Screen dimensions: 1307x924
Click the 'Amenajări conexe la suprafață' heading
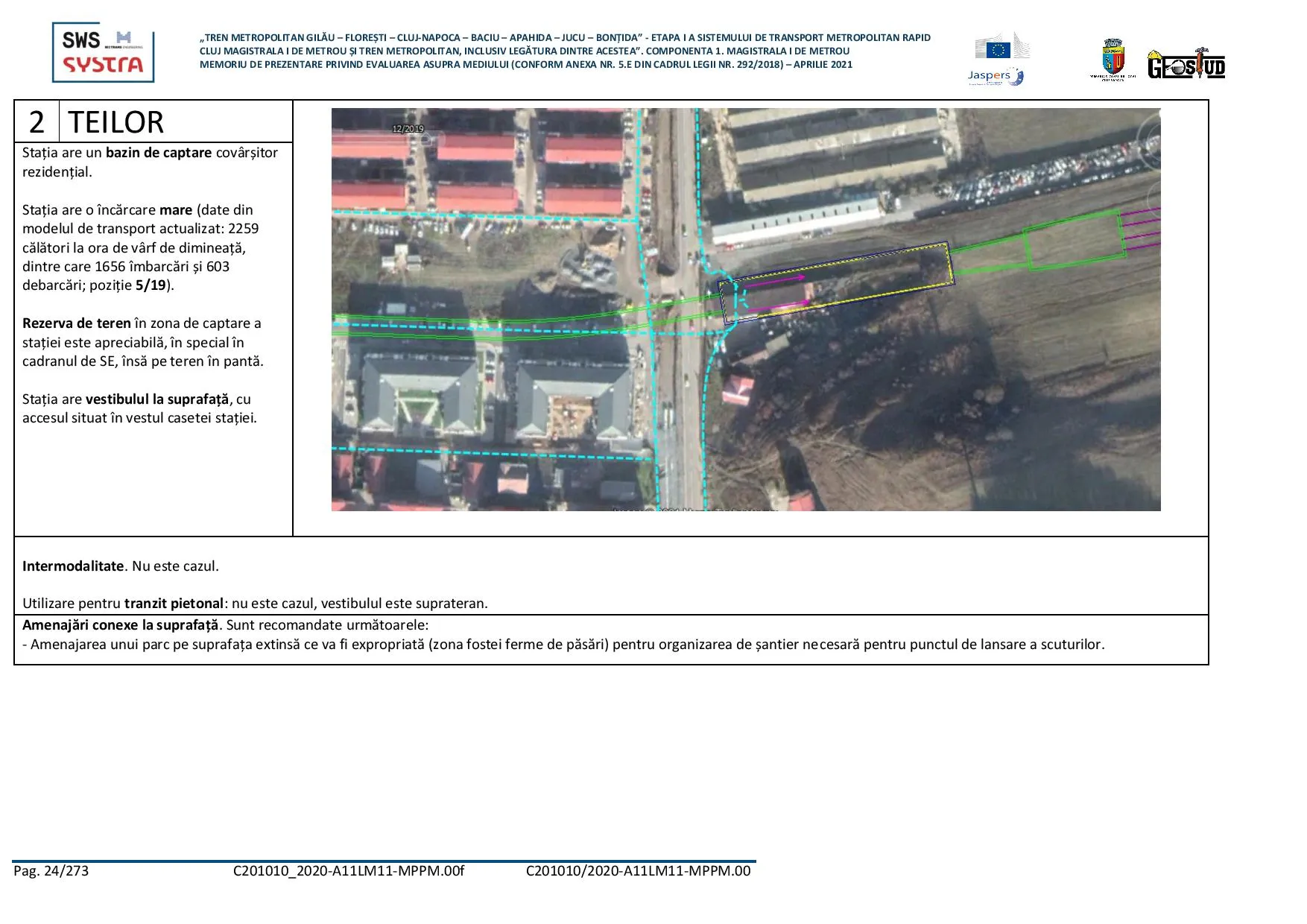[120, 625]
